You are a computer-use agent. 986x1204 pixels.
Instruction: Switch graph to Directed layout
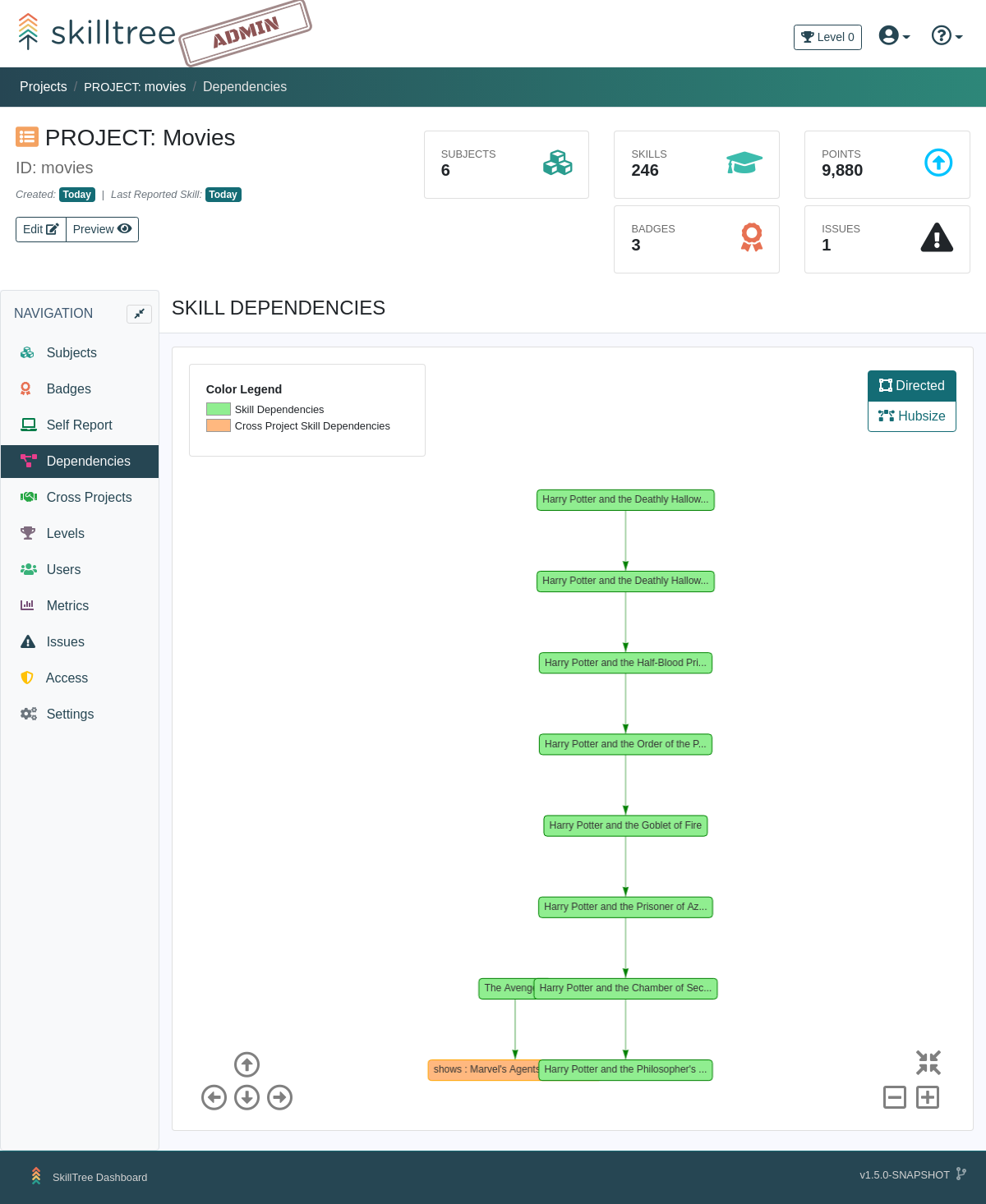pyautogui.click(x=912, y=386)
